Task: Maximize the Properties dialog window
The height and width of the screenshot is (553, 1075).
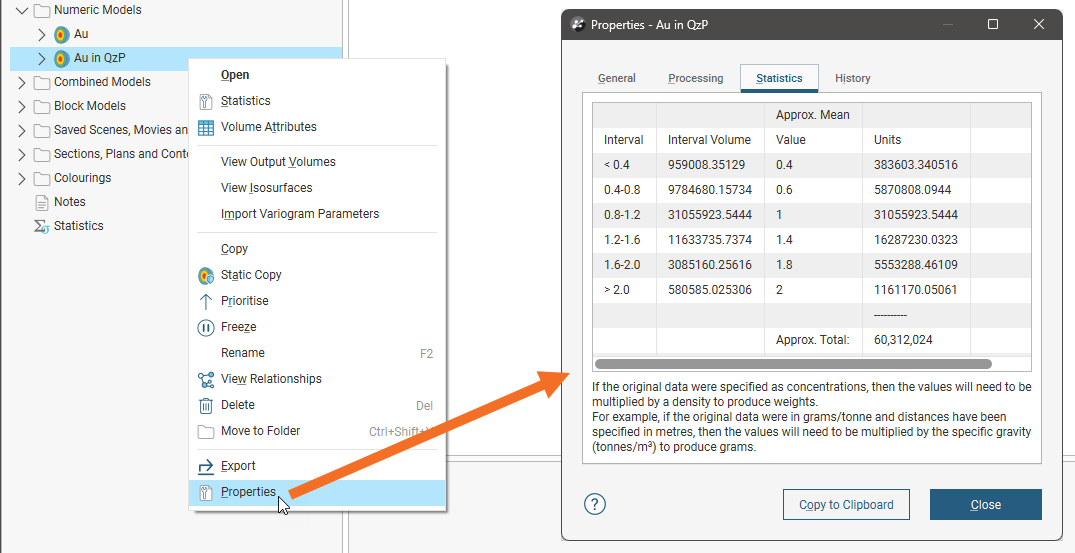Action: pyautogui.click(x=992, y=25)
